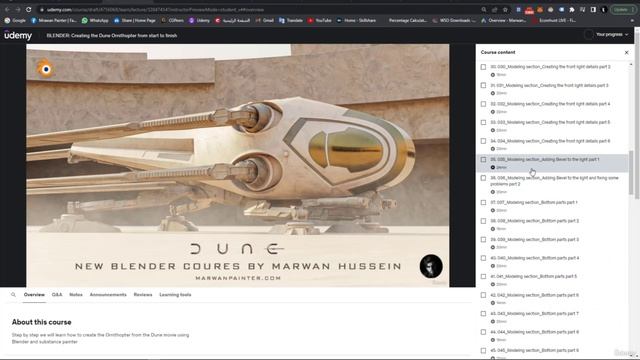Image resolution: width=640 pixels, height=360 pixels.
Task: Switch to the Overview tab
Action: [x=34, y=295]
